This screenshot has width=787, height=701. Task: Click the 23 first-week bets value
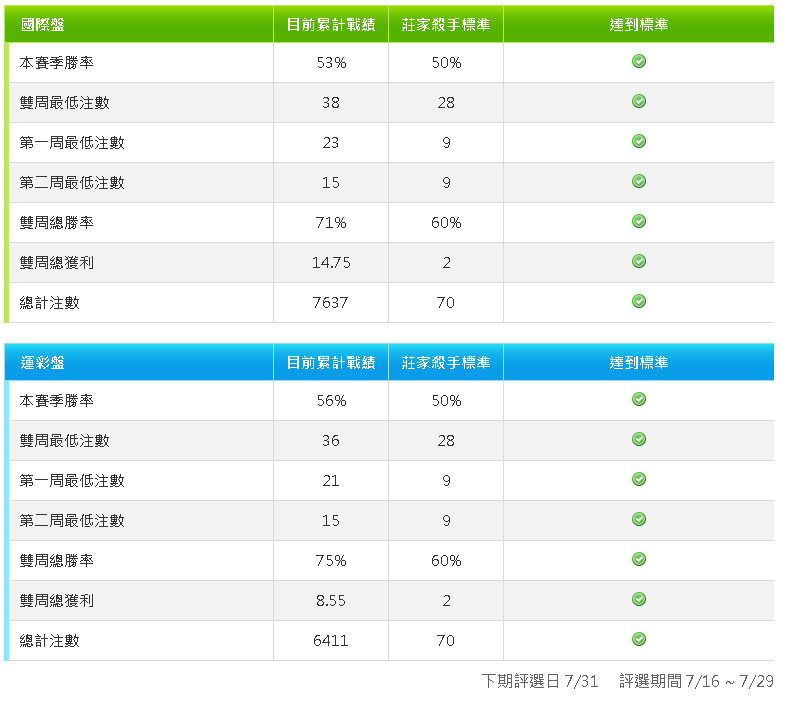pos(331,143)
